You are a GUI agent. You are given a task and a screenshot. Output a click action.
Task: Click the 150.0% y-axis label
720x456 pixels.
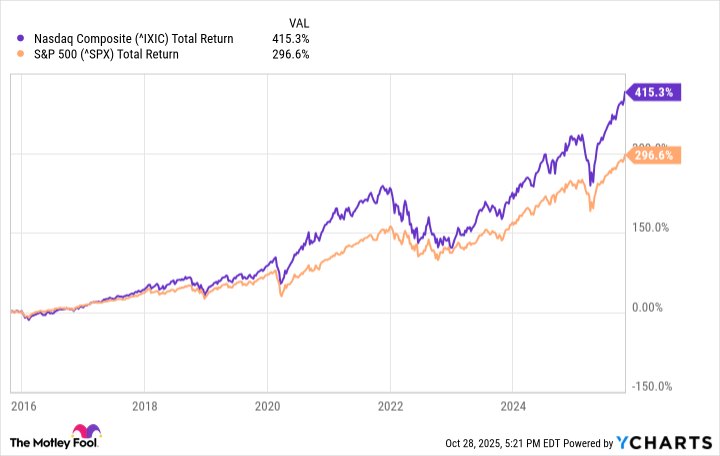650,228
